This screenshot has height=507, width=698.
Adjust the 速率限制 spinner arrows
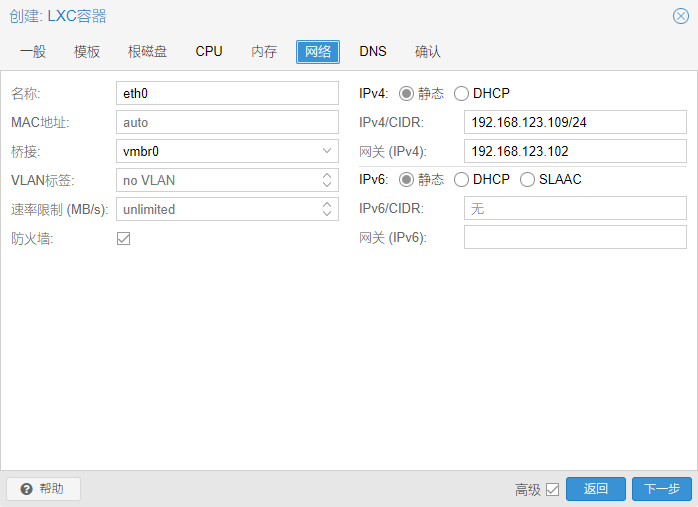[327, 209]
